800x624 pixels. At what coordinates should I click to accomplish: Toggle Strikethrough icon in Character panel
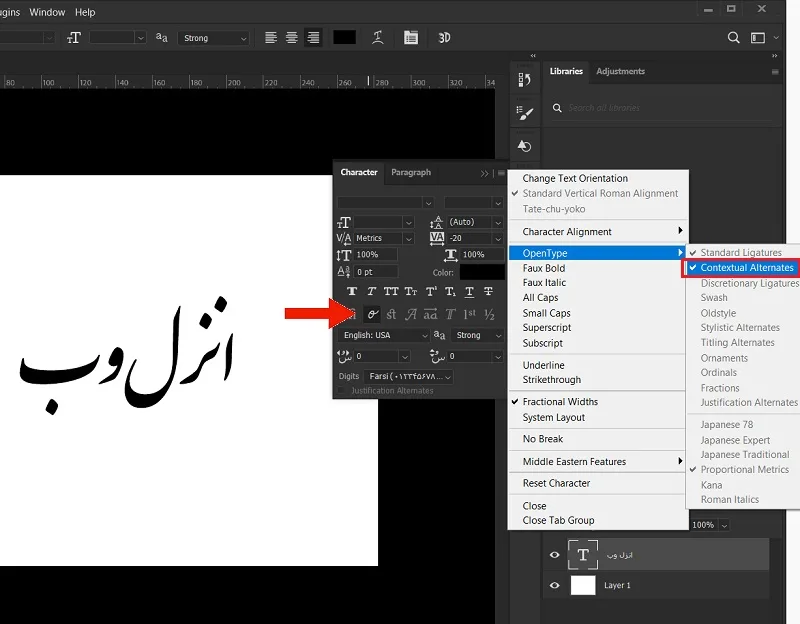[488, 291]
